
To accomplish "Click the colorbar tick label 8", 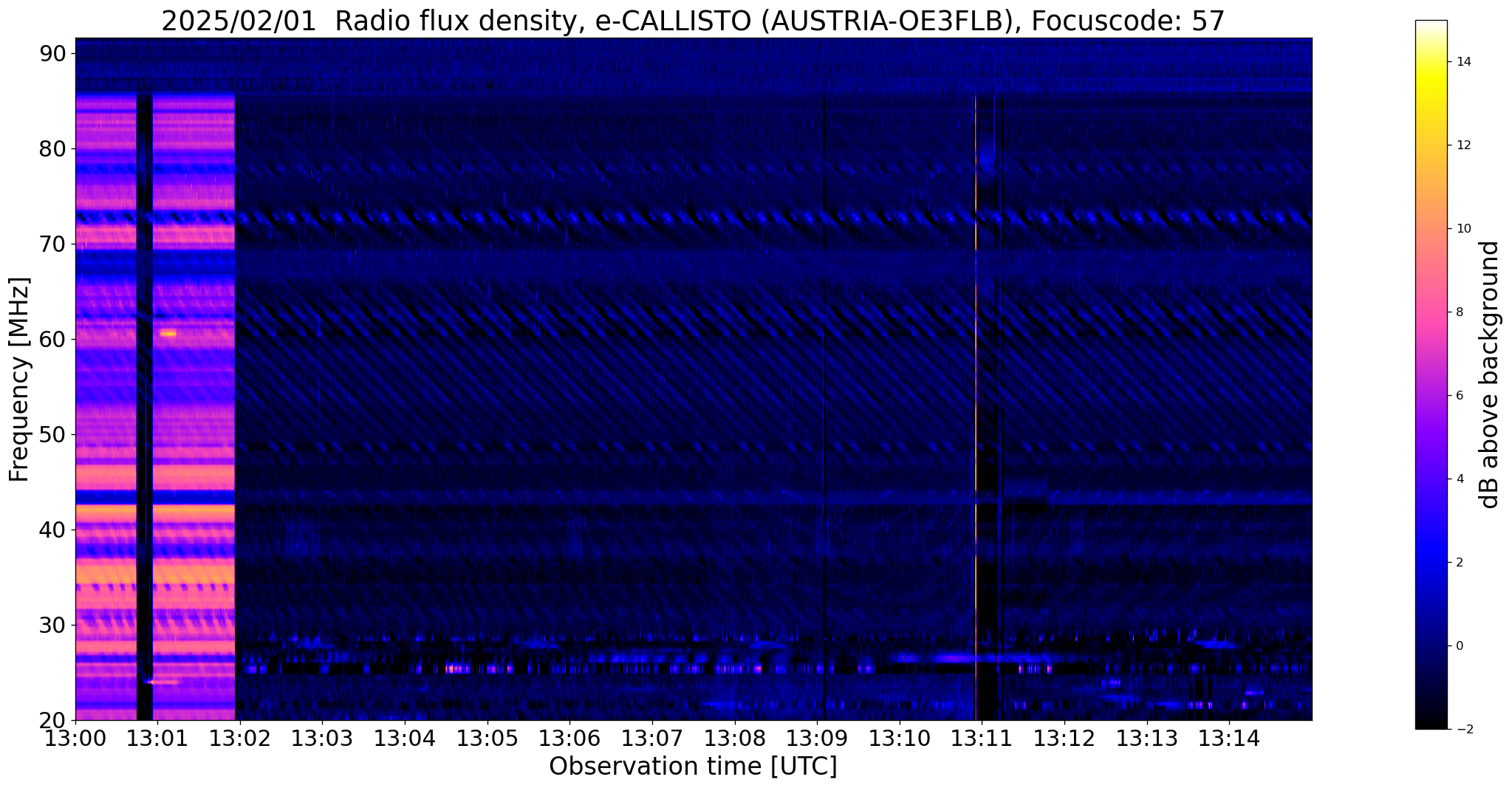I will point(1458,312).
